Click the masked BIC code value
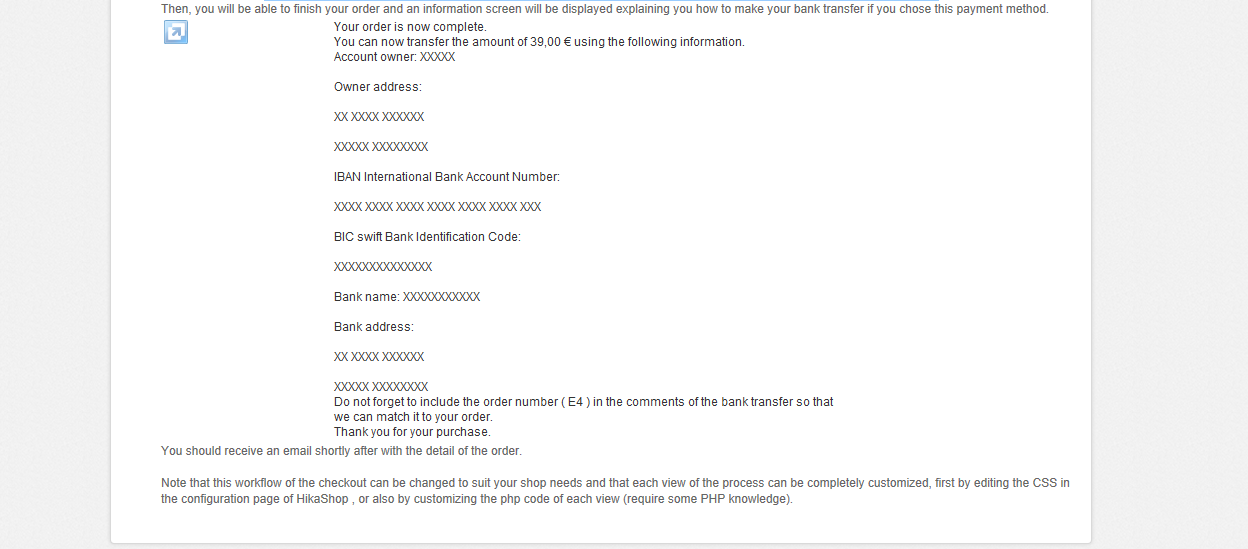Screen dimensions: 1248x549 coord(383,267)
